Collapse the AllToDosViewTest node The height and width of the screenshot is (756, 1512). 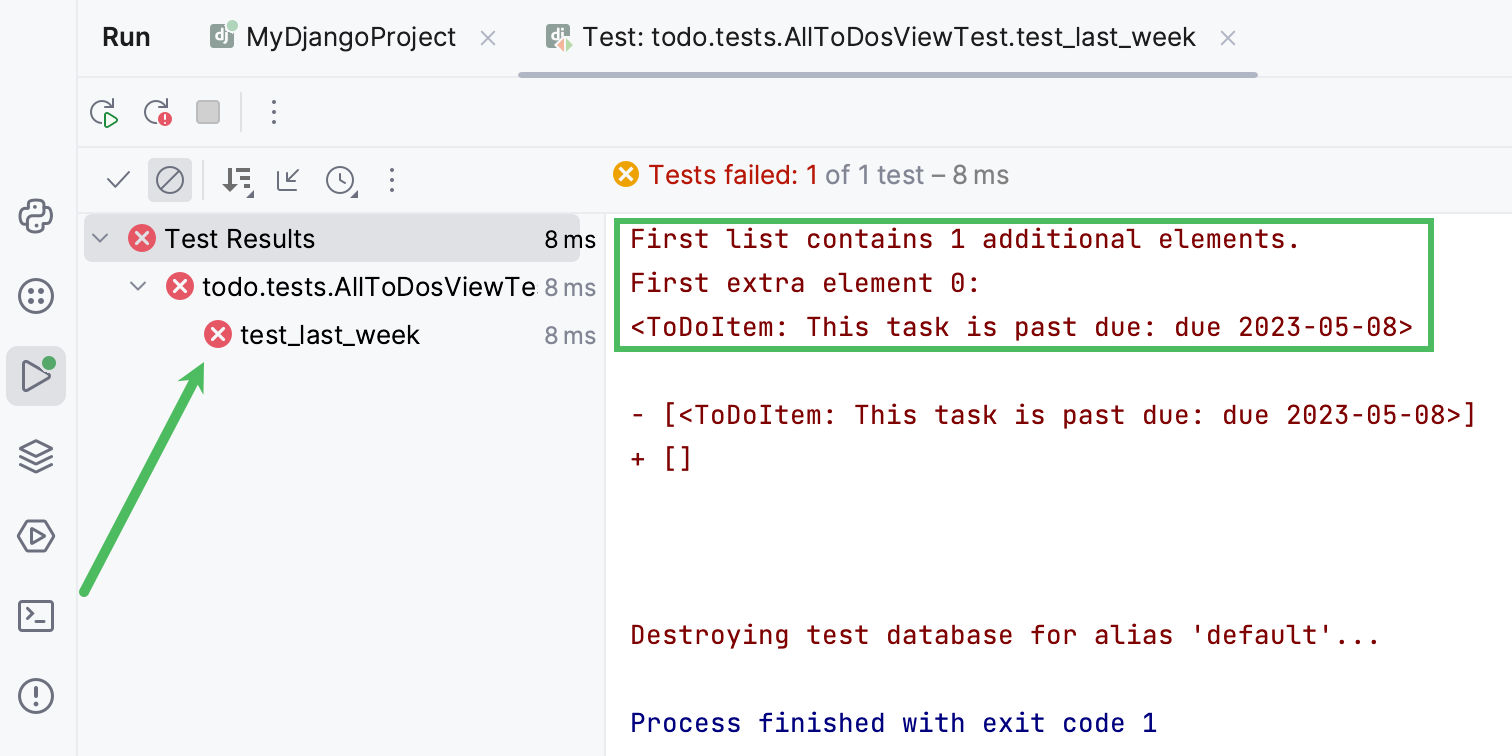[x=138, y=286]
